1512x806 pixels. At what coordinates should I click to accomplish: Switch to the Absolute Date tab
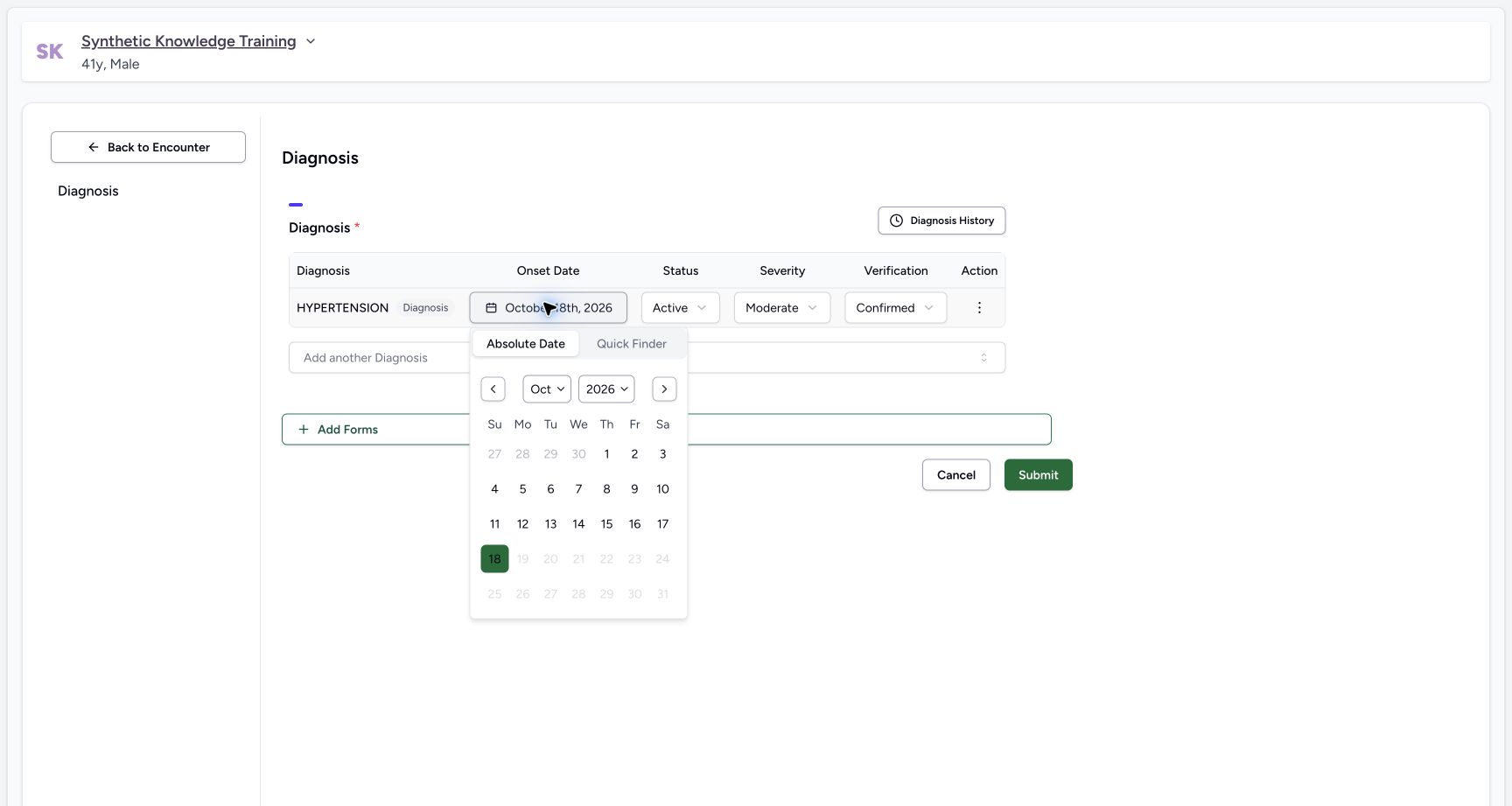pos(526,344)
